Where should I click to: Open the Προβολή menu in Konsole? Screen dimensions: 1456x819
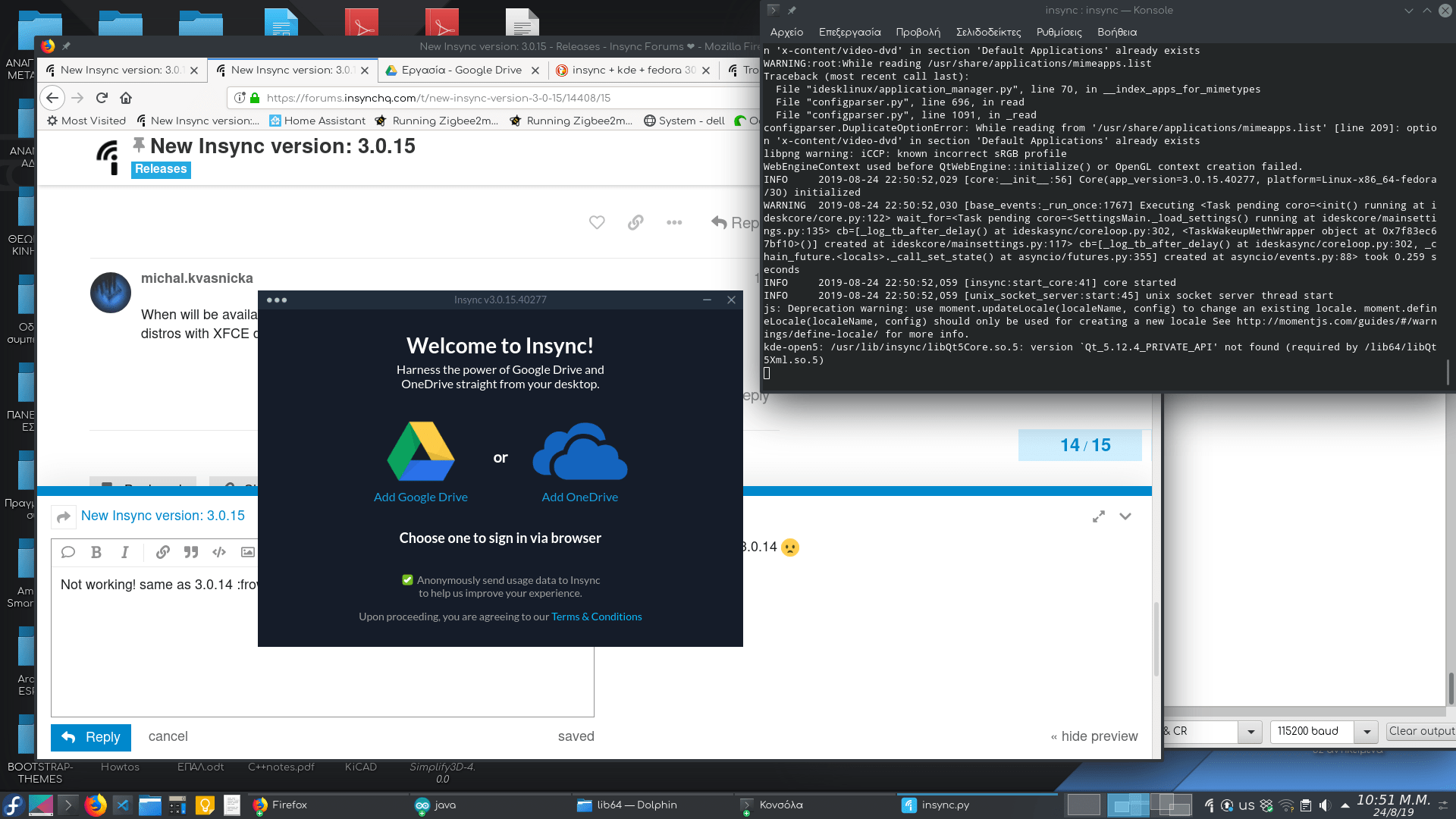point(918,32)
